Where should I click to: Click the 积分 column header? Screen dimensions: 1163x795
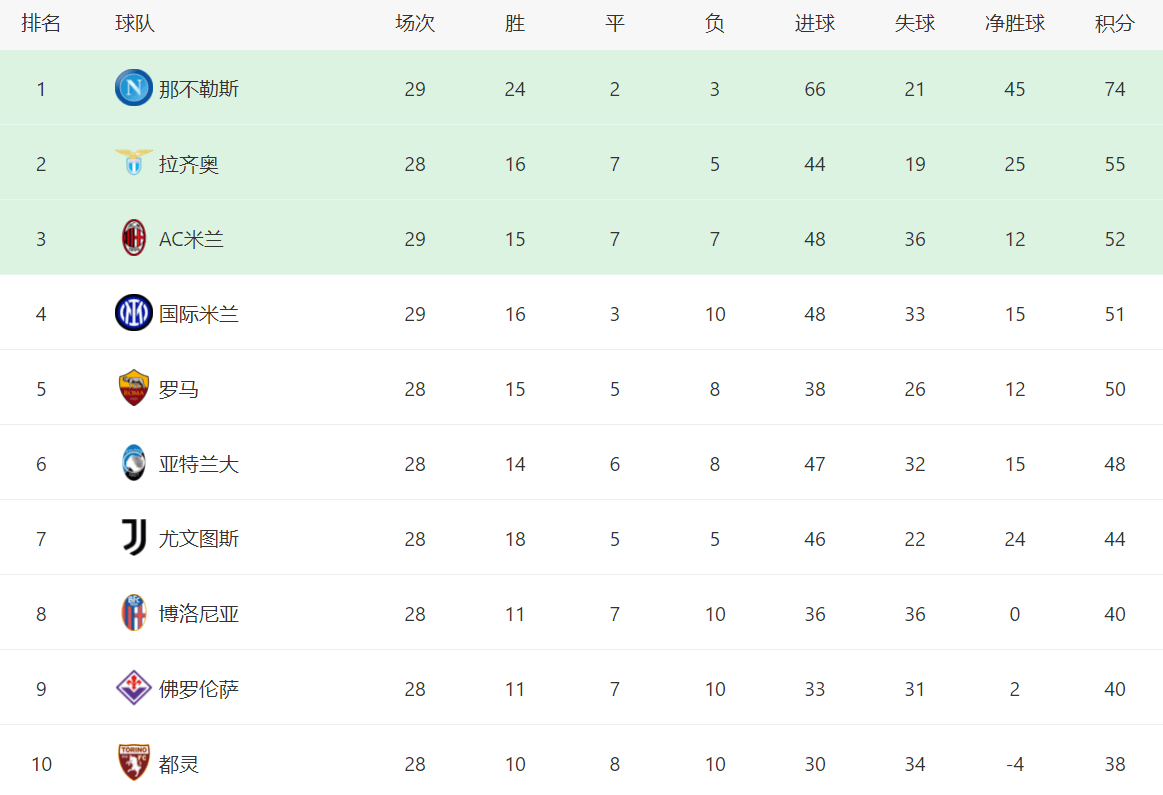(x=1115, y=24)
